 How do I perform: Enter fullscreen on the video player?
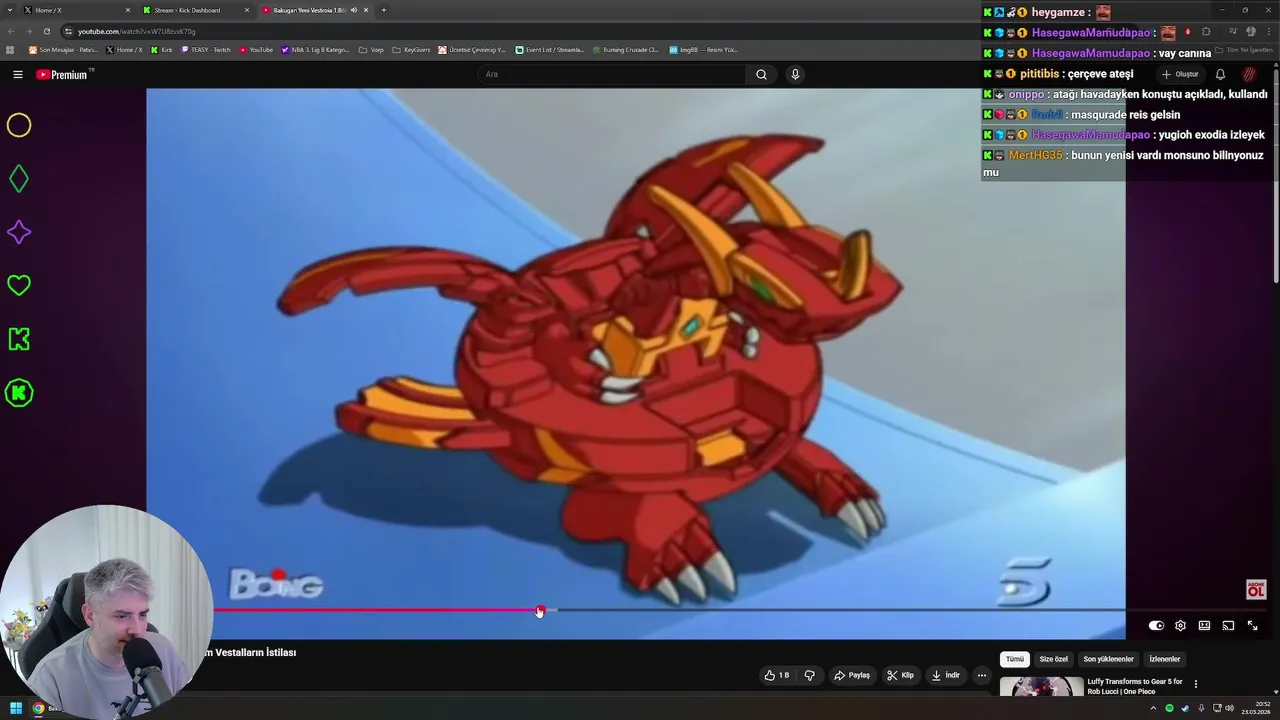[1252, 625]
